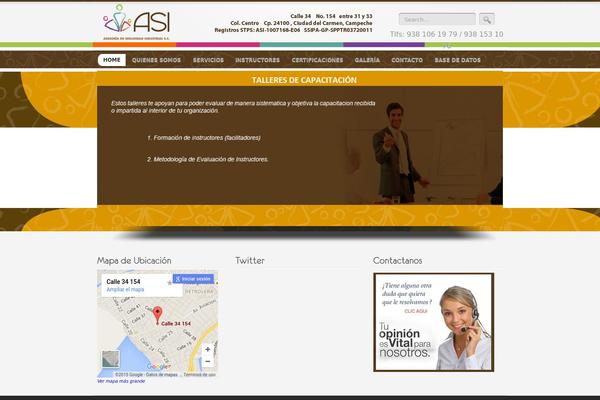
Task: Click the Ampliar el mapa link
Action: click(125, 289)
